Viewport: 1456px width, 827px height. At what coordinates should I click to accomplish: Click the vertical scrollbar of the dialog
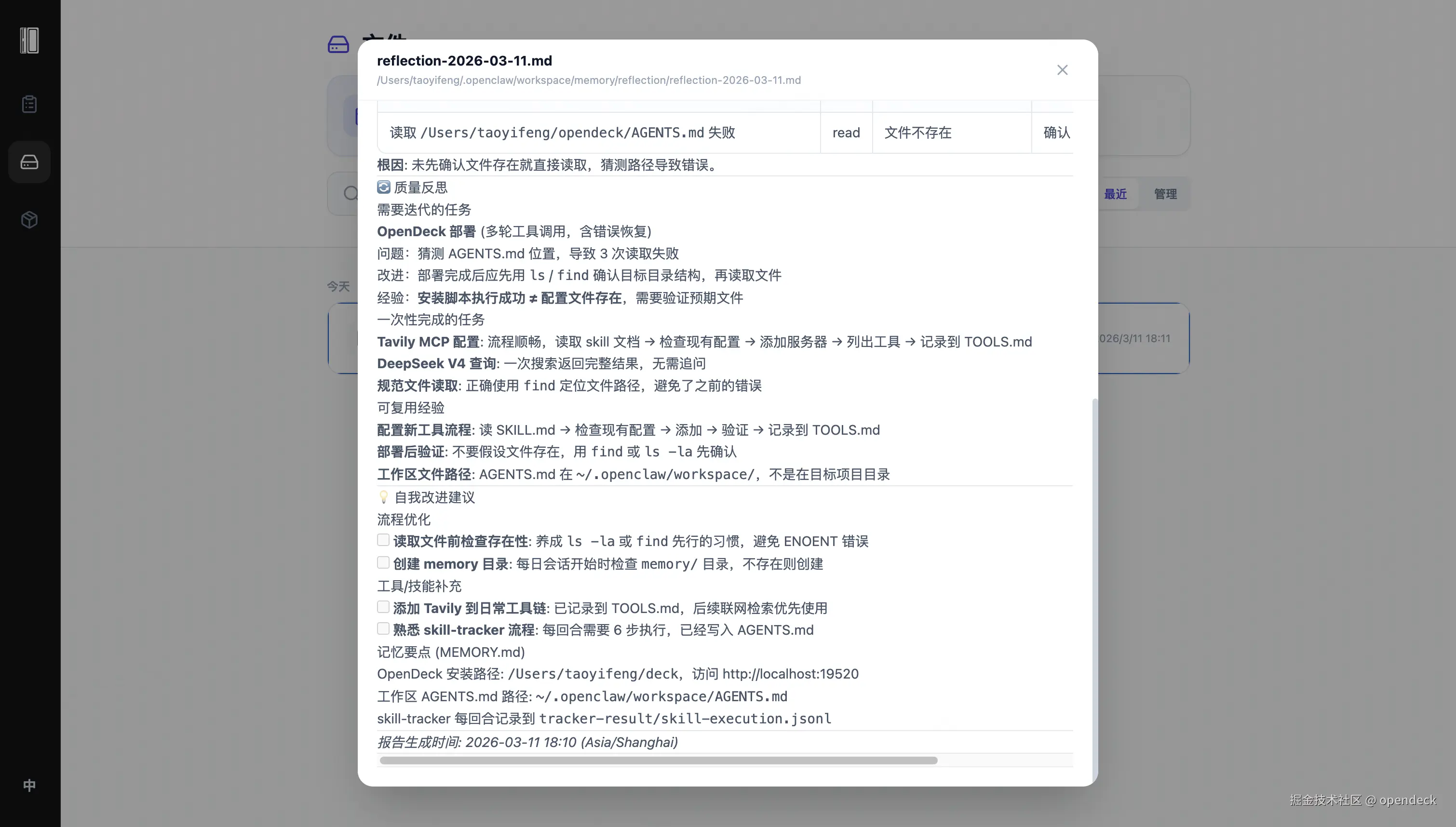point(1095,591)
